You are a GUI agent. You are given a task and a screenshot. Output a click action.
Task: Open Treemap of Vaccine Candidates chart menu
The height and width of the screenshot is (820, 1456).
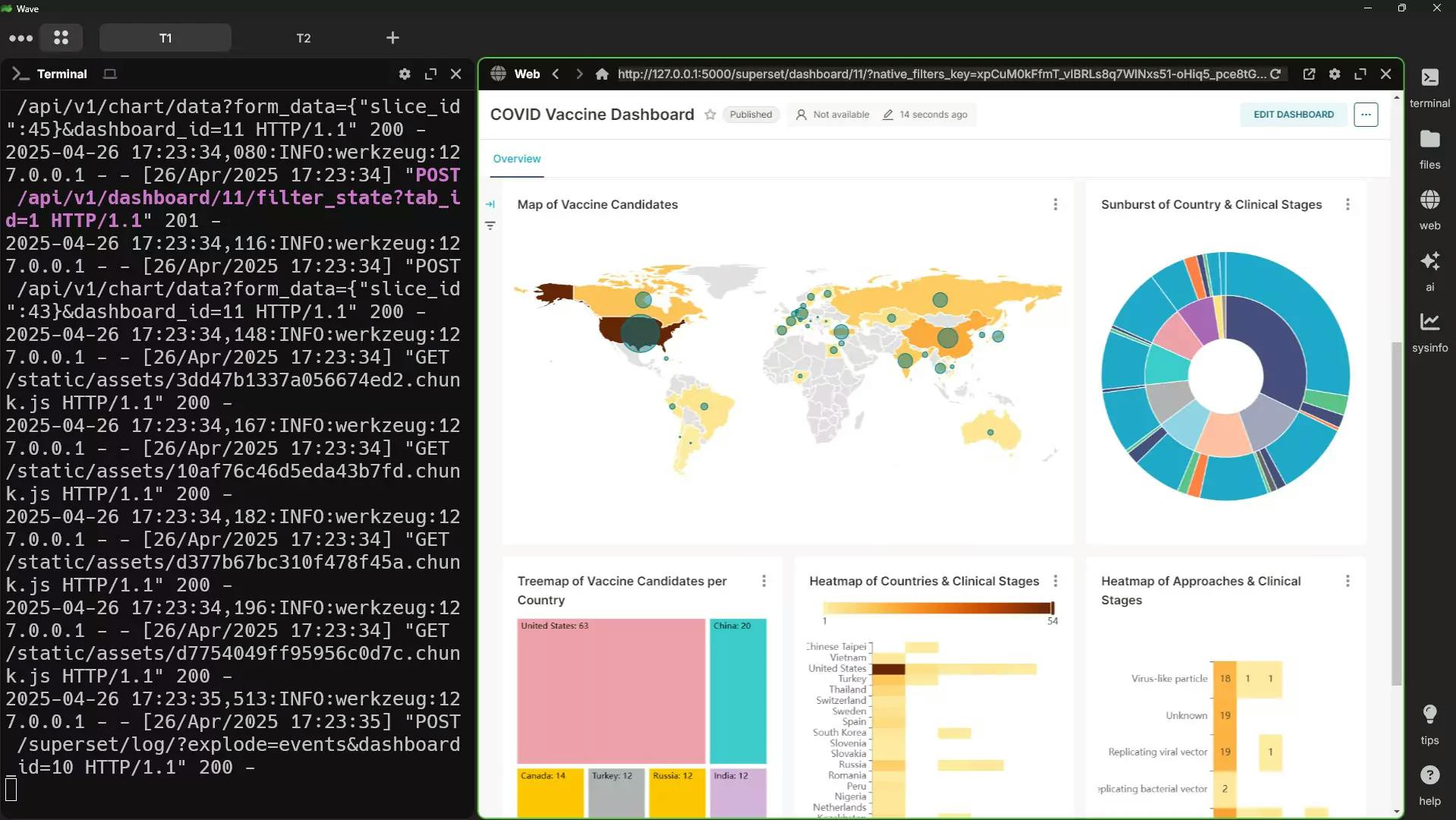click(x=764, y=581)
